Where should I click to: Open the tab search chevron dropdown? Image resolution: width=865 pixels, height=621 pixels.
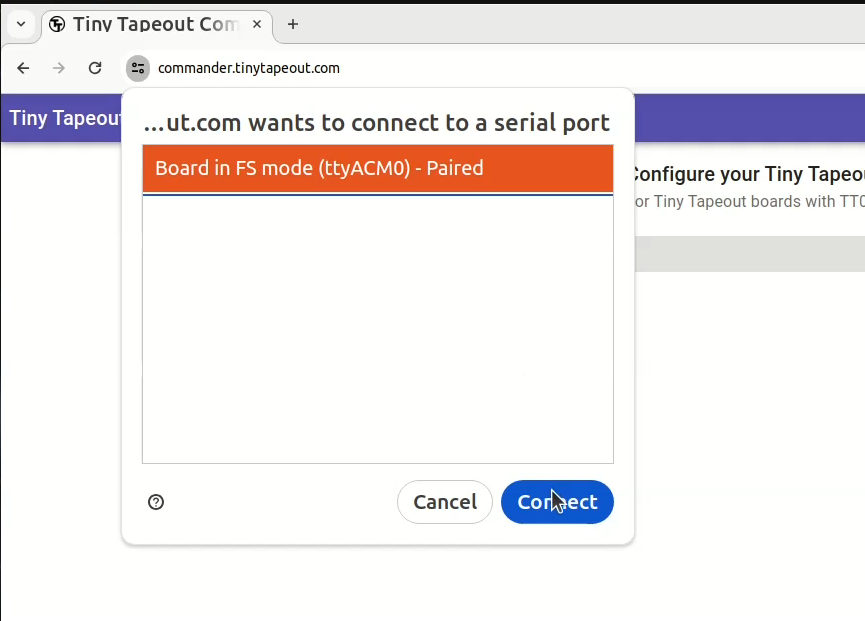pos(21,24)
